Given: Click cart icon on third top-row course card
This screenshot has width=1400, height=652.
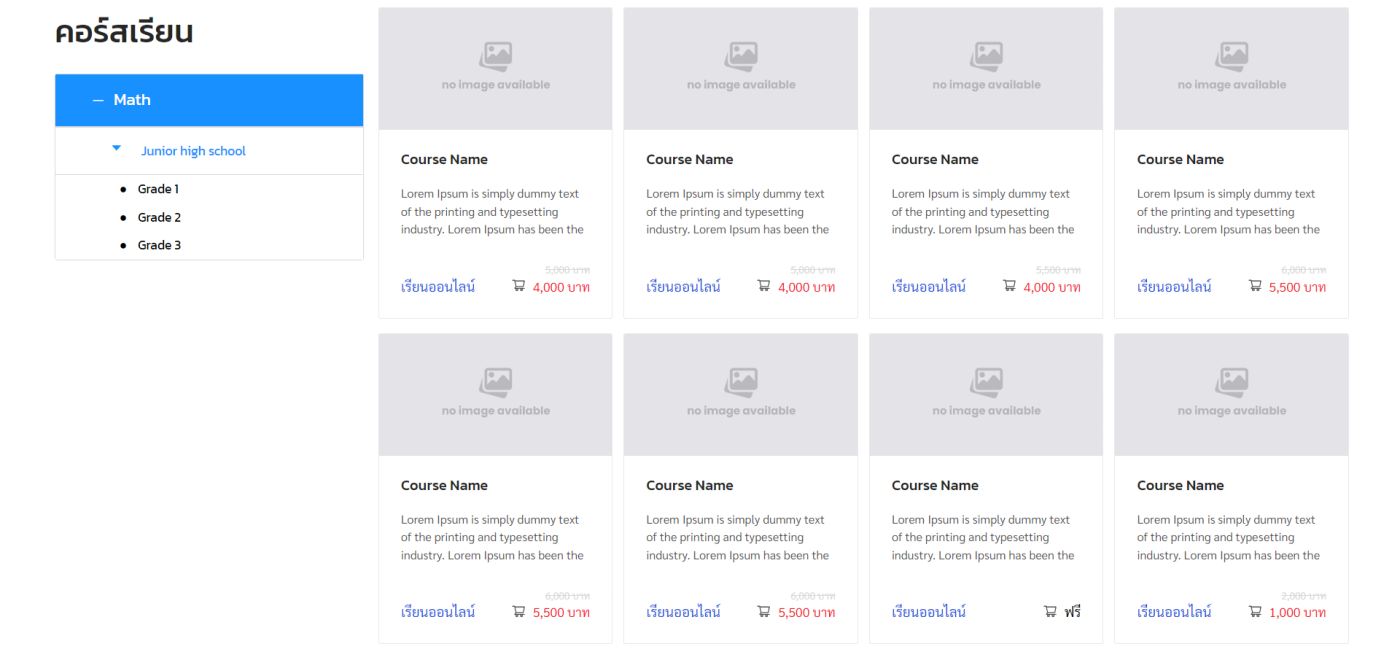Looking at the screenshot, I should pos(1009,286).
